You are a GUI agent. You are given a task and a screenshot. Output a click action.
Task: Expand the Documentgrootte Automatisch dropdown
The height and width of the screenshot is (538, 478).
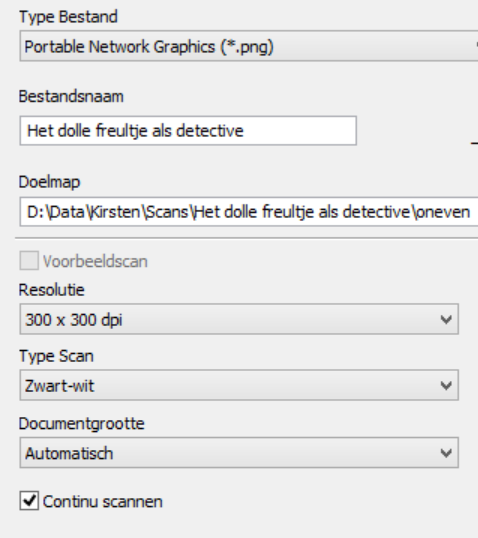click(x=239, y=453)
